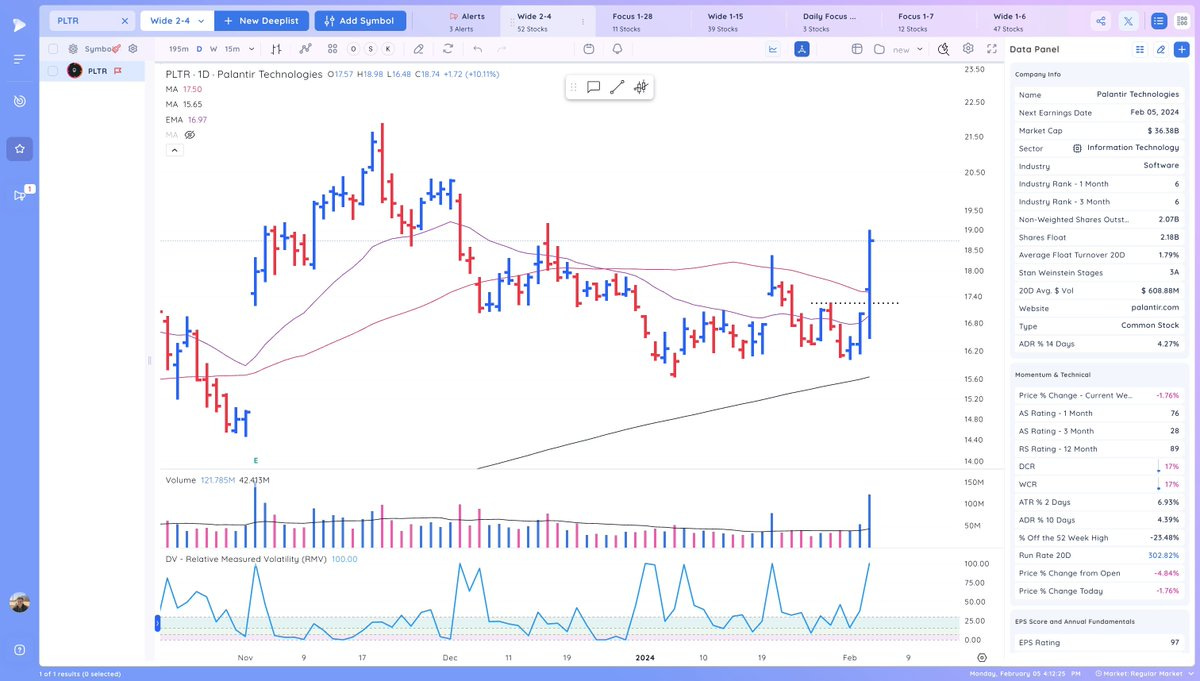The image size is (1200, 681).
Task: Toggle the PLTR row checkbox
Action: point(53,71)
